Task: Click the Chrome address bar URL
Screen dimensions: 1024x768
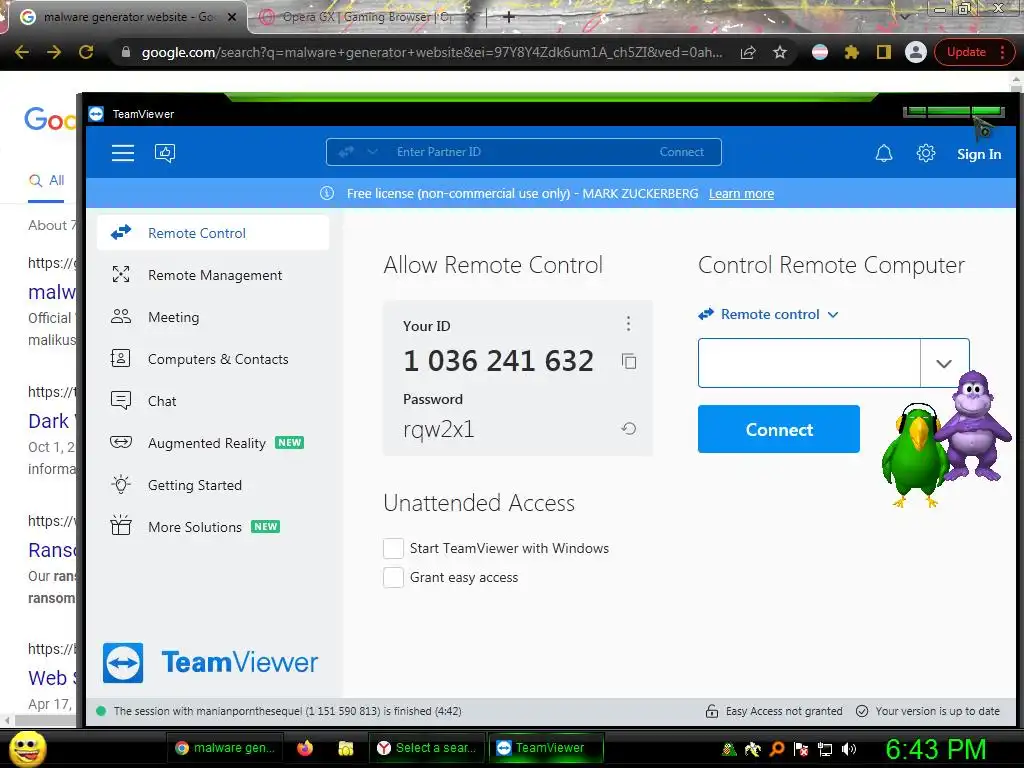Action: (x=431, y=52)
